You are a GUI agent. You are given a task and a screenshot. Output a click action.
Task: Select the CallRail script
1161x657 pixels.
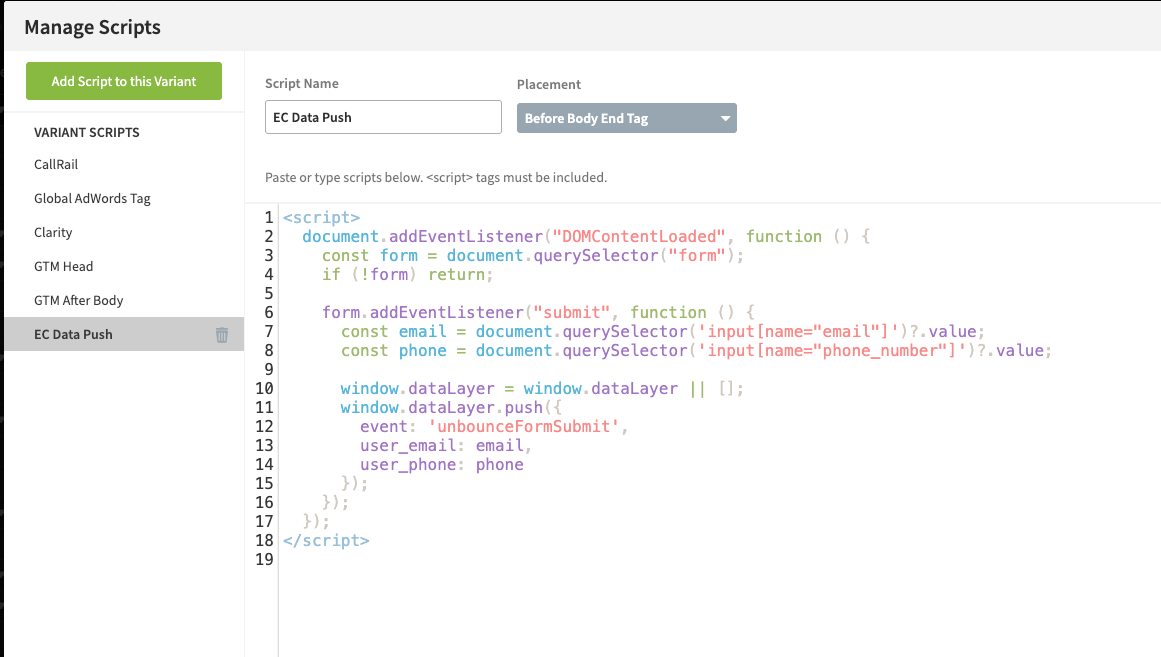point(56,164)
